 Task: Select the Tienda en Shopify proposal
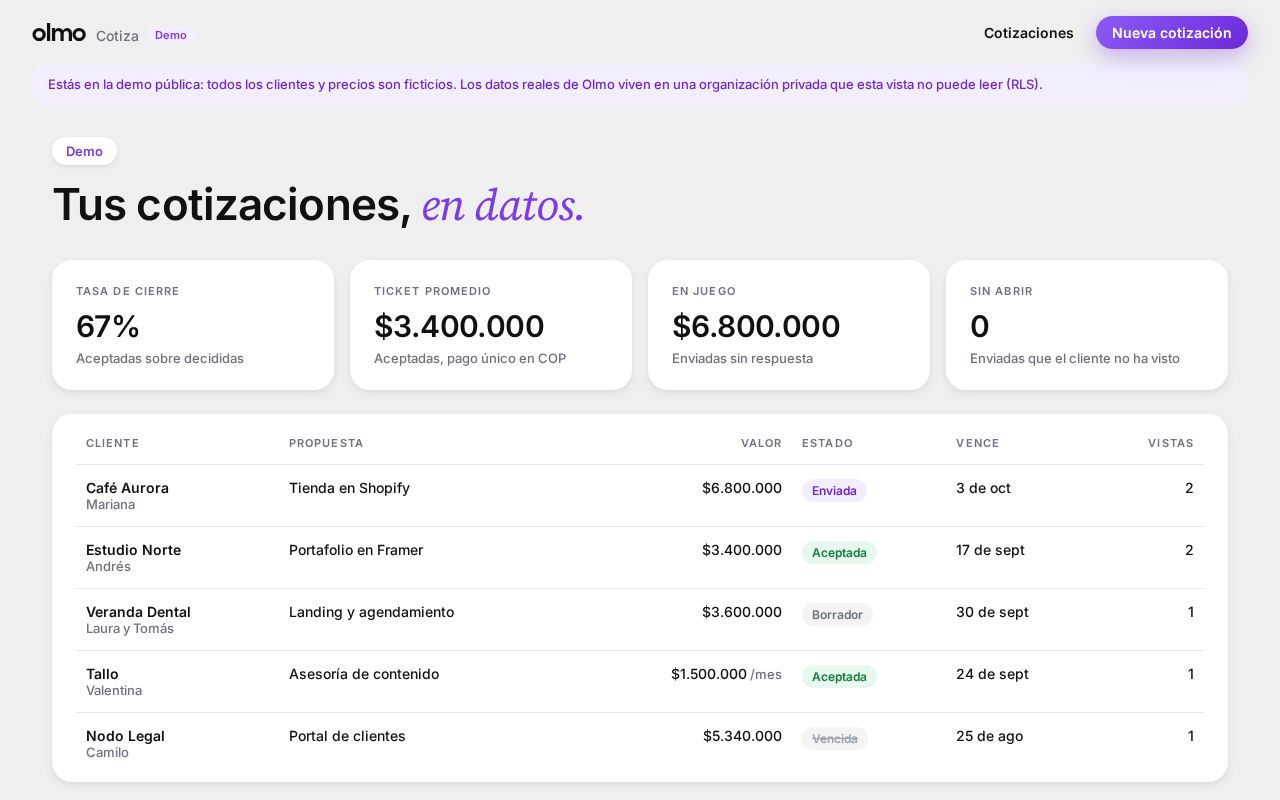[349, 488]
